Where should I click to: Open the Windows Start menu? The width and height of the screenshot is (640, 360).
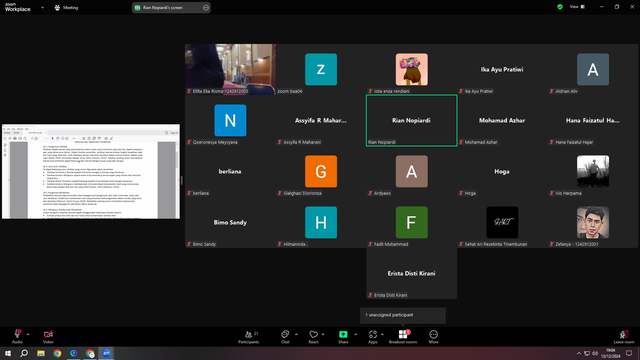[8, 353]
